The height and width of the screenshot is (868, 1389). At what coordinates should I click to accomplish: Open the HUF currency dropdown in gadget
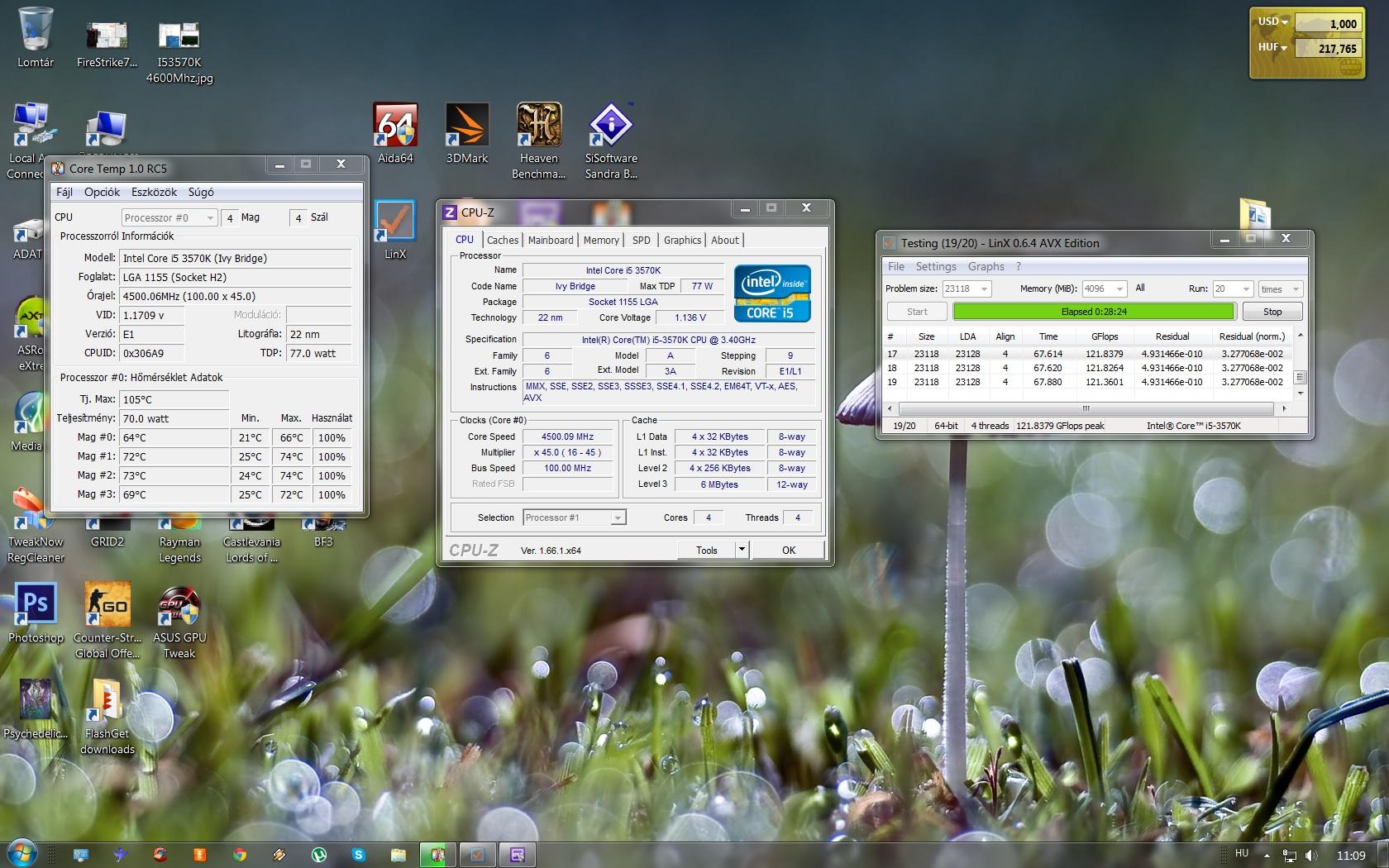[1273, 47]
